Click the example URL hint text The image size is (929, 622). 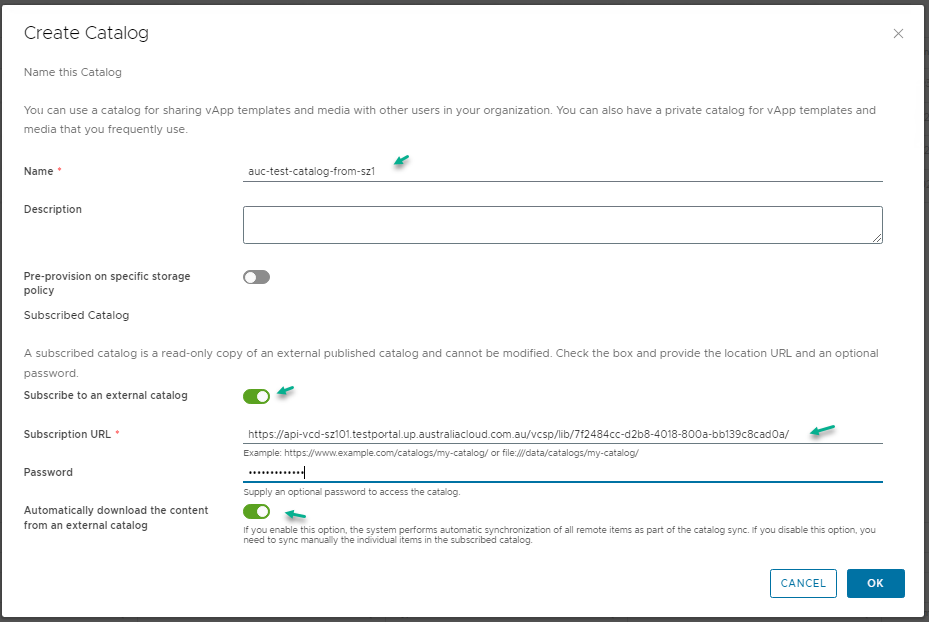(441, 453)
